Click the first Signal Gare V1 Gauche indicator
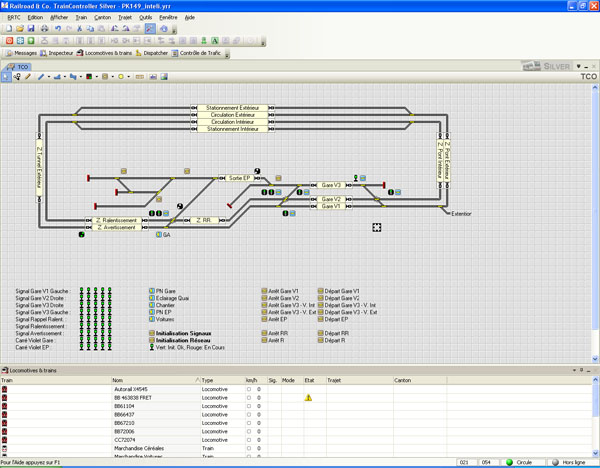Viewport: 600px width, 468px height. click(x=83, y=291)
